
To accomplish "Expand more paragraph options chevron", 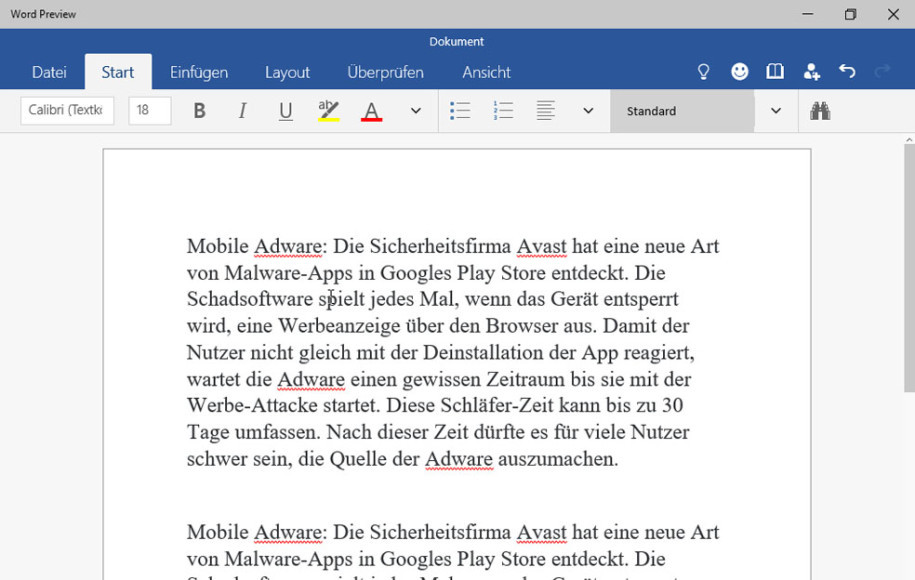I will tap(588, 110).
